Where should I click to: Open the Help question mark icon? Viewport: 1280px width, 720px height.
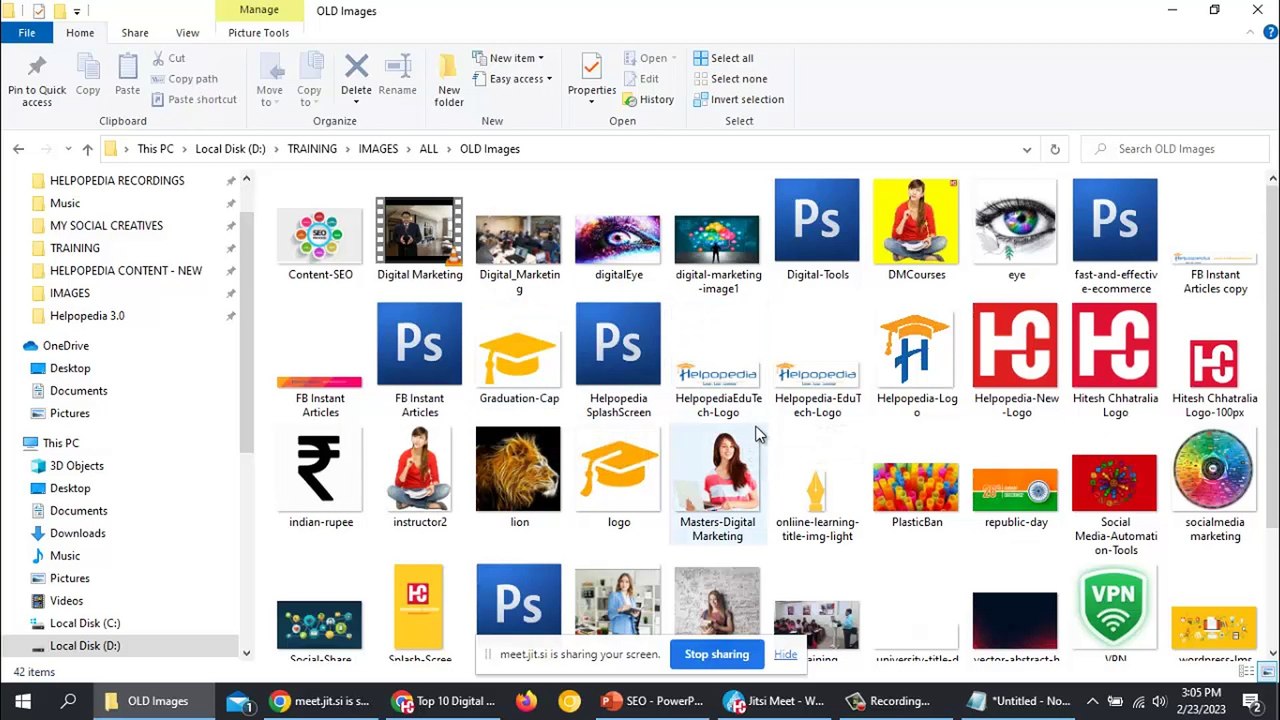coord(1270,33)
